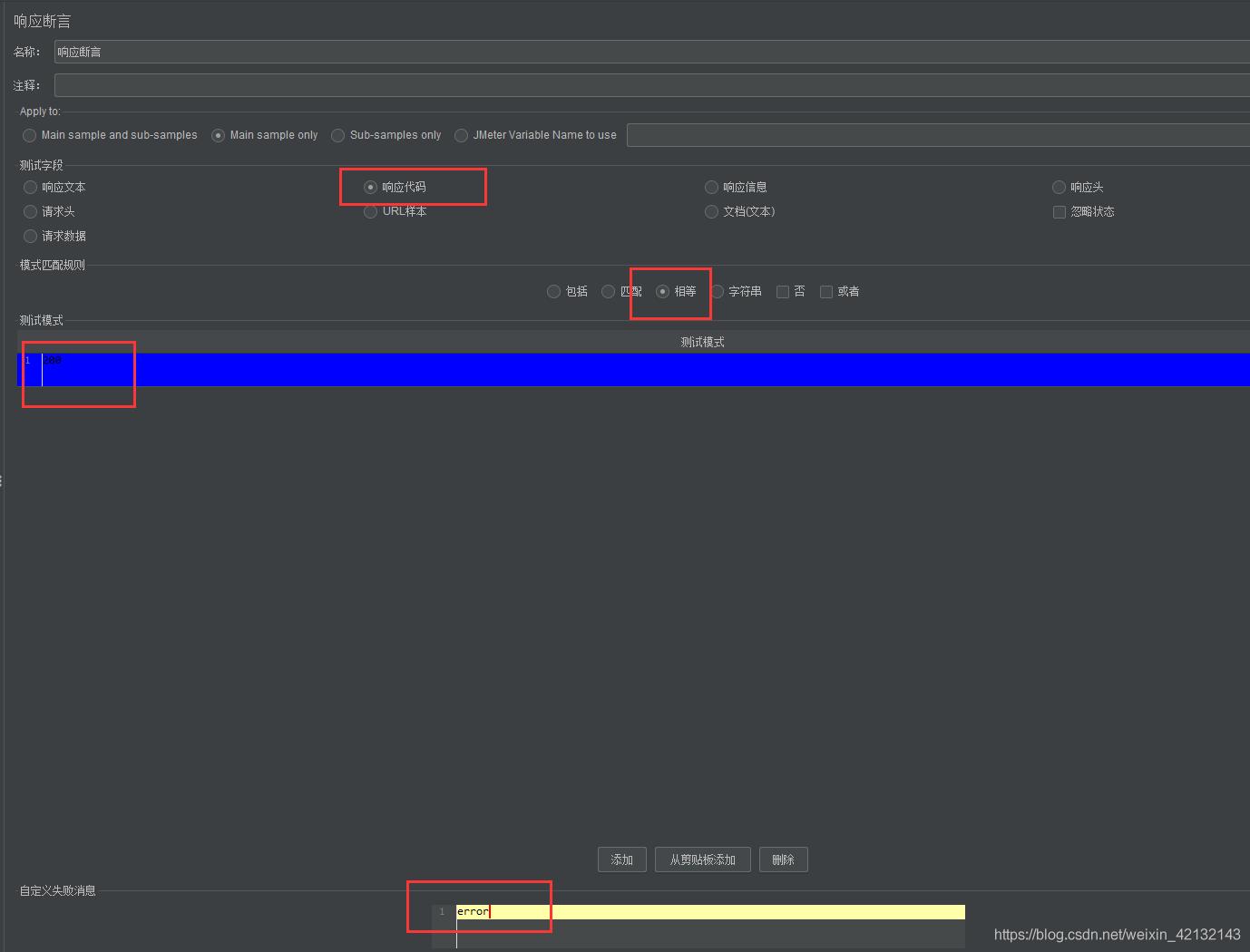The image size is (1250, 952).
Task: Click the 名称 name input field
Action: [651, 52]
